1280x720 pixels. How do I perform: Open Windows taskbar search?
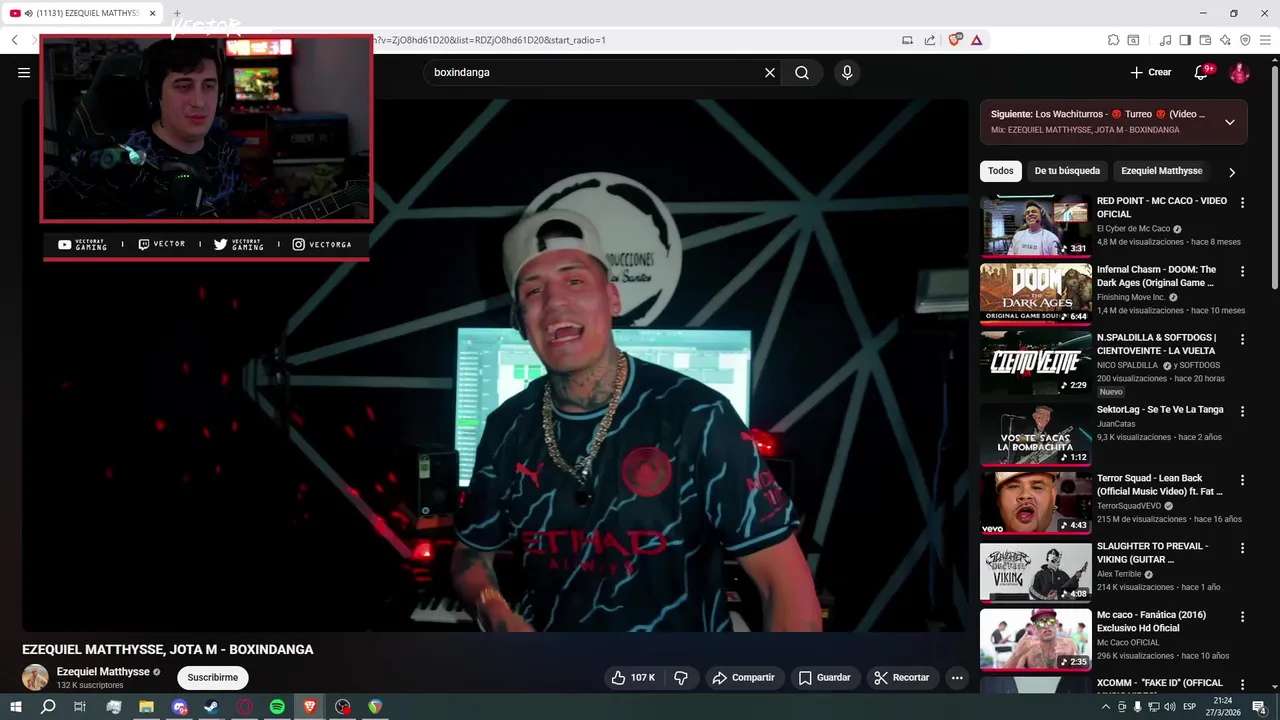(48, 707)
